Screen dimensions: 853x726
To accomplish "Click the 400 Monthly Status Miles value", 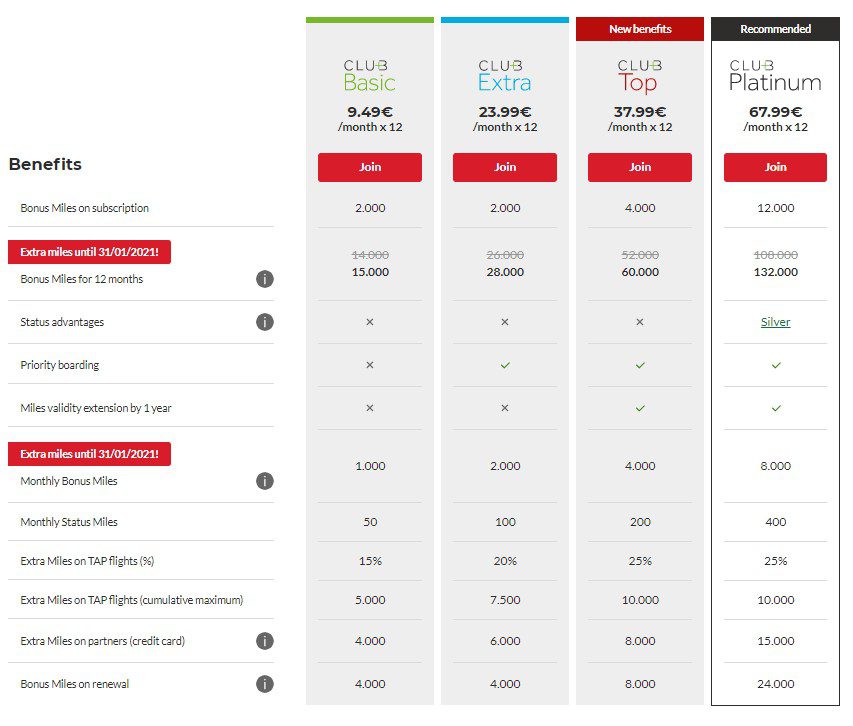I will point(776,522).
